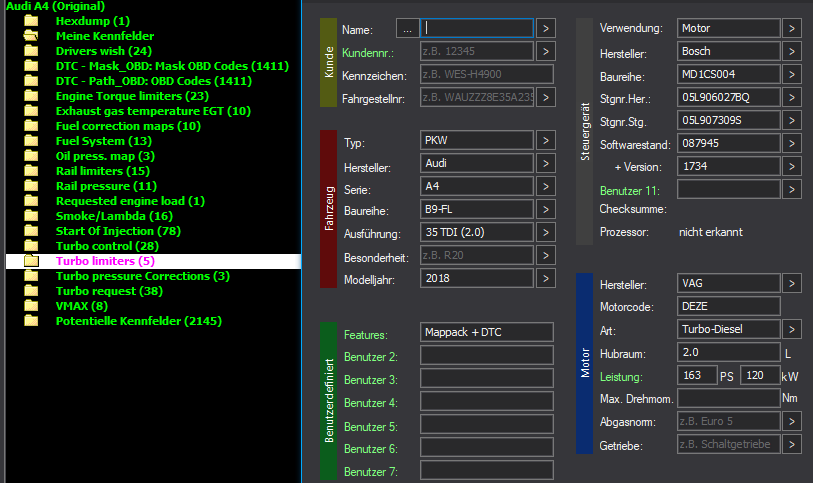This screenshot has height=483, width=813.
Task: Open the Turbo limiters folder icon
Action: pyautogui.click(x=31, y=261)
